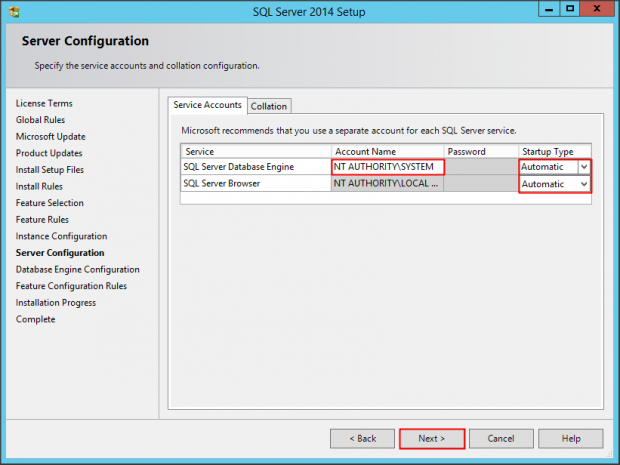Click the Account Name column header
Screen dimensions: 620x465
(388, 151)
